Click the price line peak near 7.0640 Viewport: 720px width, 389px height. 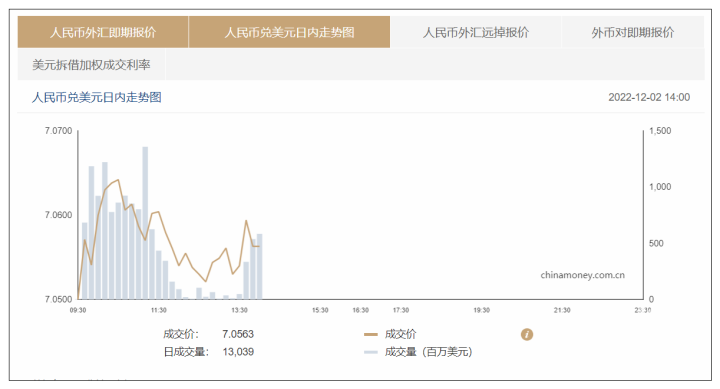click(x=118, y=180)
